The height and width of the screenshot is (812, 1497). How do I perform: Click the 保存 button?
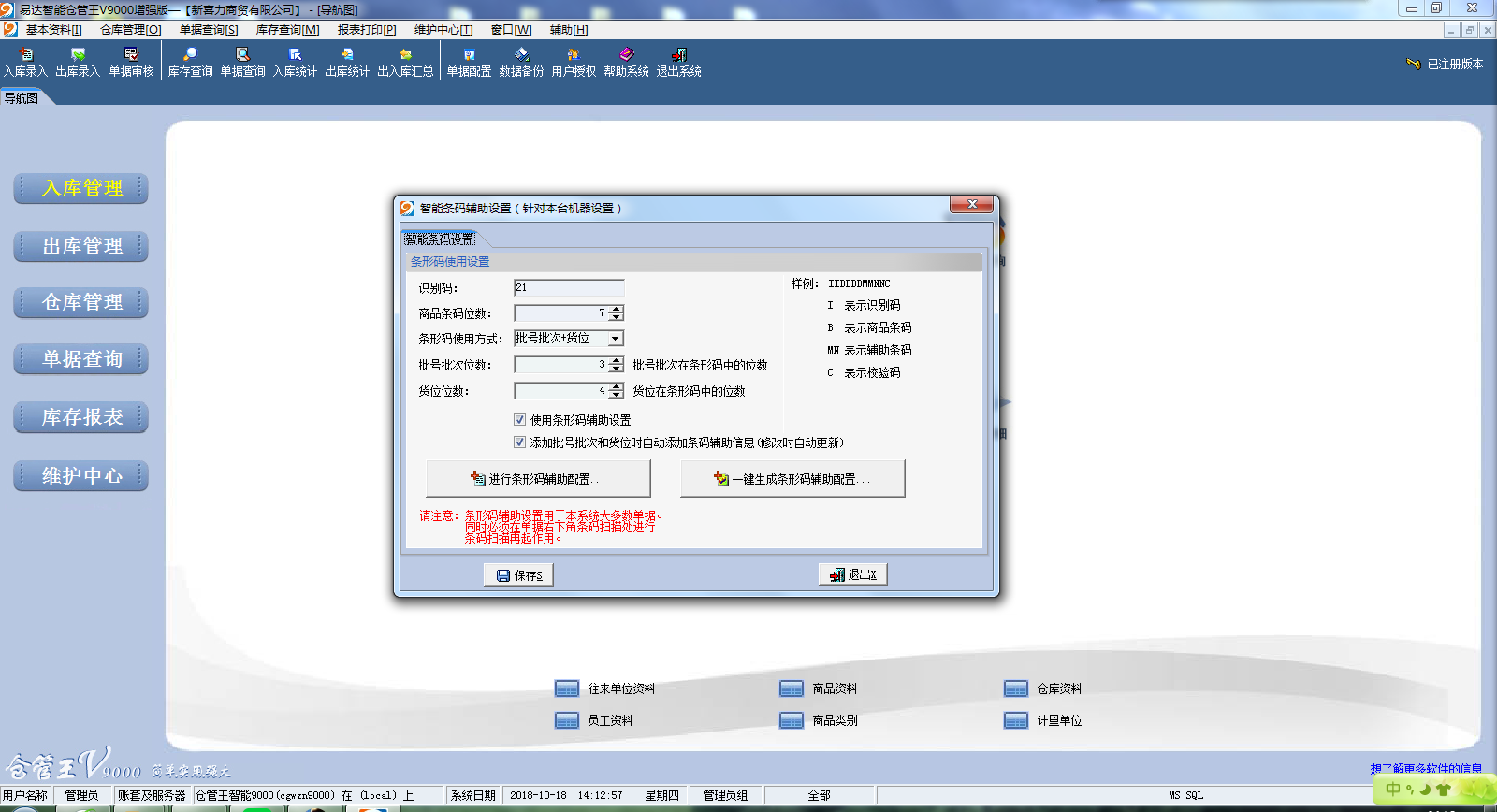click(x=518, y=575)
